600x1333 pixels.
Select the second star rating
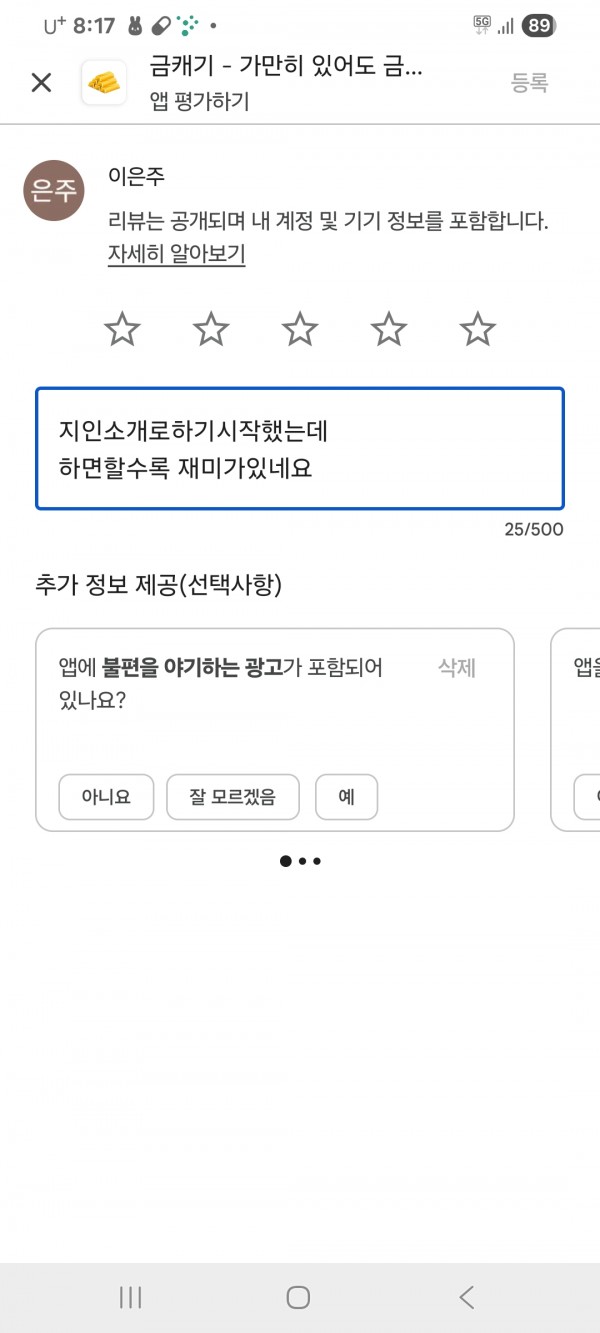tap(211, 328)
